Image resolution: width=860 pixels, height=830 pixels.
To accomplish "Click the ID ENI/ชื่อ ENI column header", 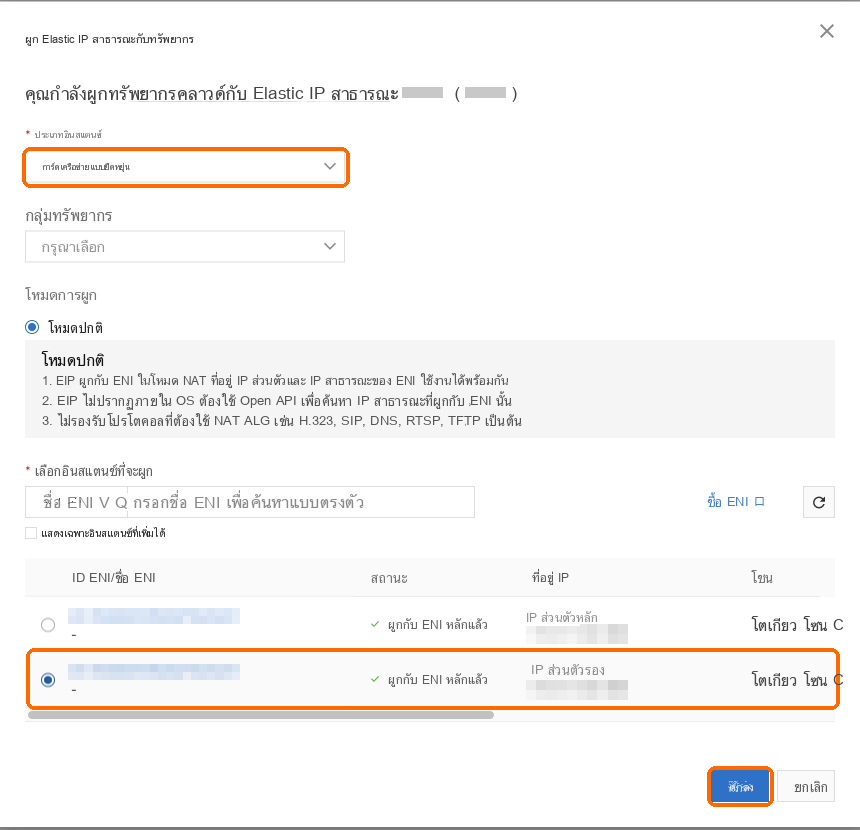I will 114,578.
